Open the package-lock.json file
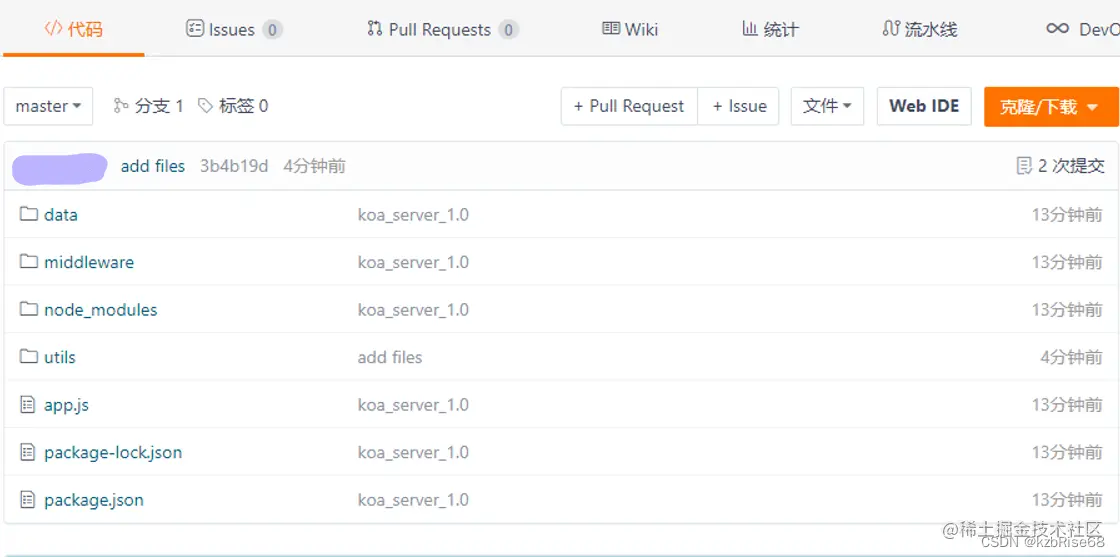Viewport: 1120px width, 557px height. click(x=113, y=452)
